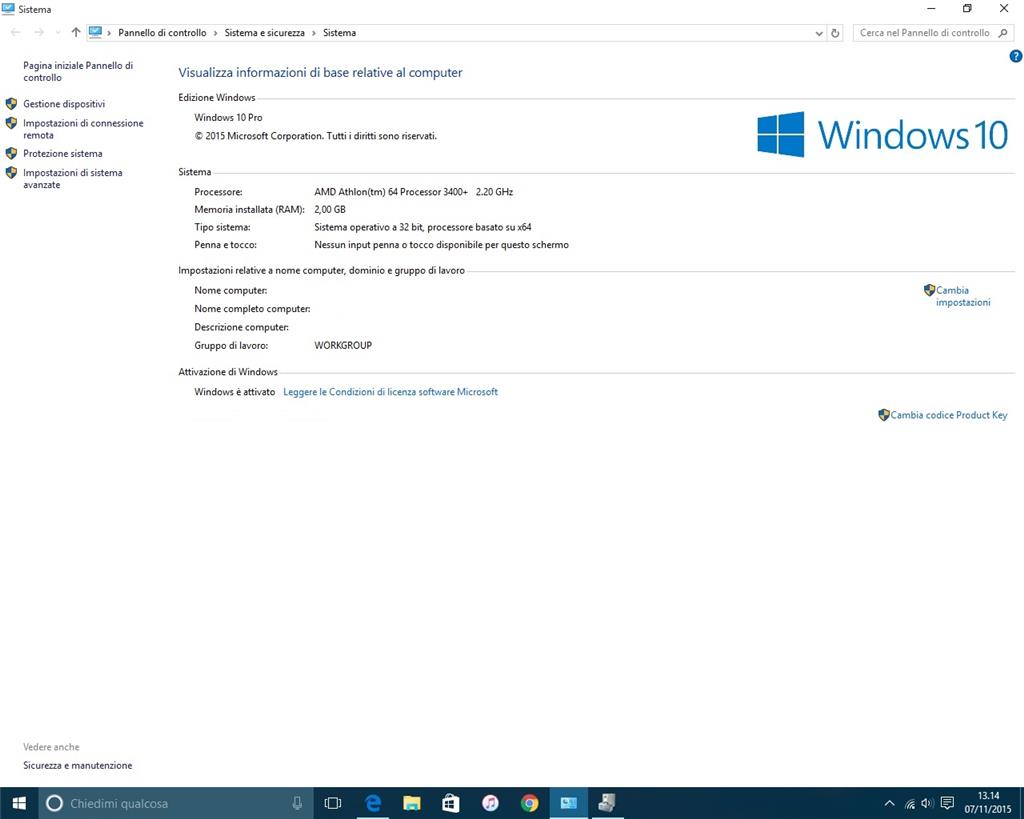Click the help question mark icon
This screenshot has height=819, width=1024.
click(x=1016, y=56)
